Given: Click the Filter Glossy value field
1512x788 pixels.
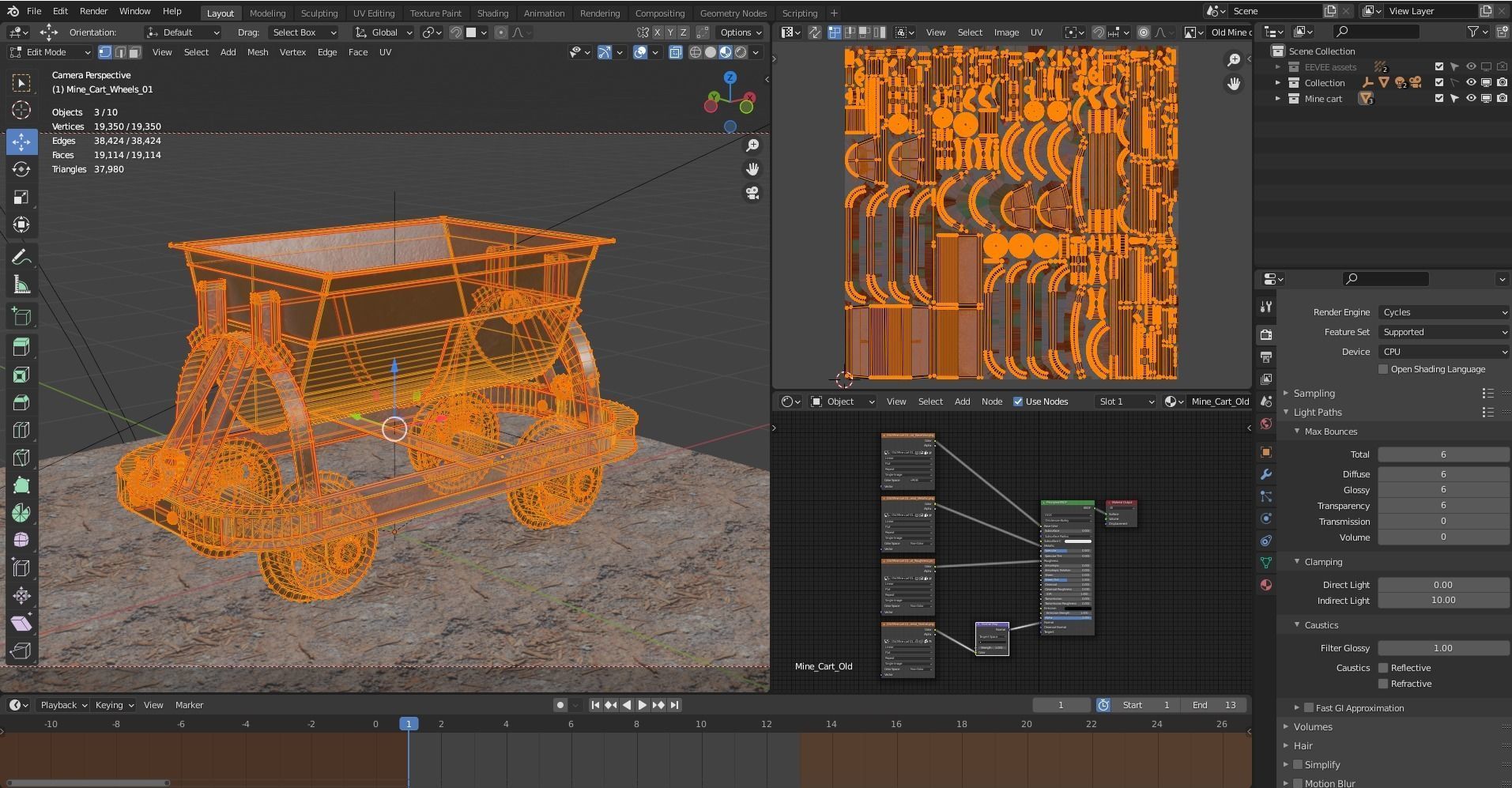Looking at the screenshot, I should tap(1442, 648).
